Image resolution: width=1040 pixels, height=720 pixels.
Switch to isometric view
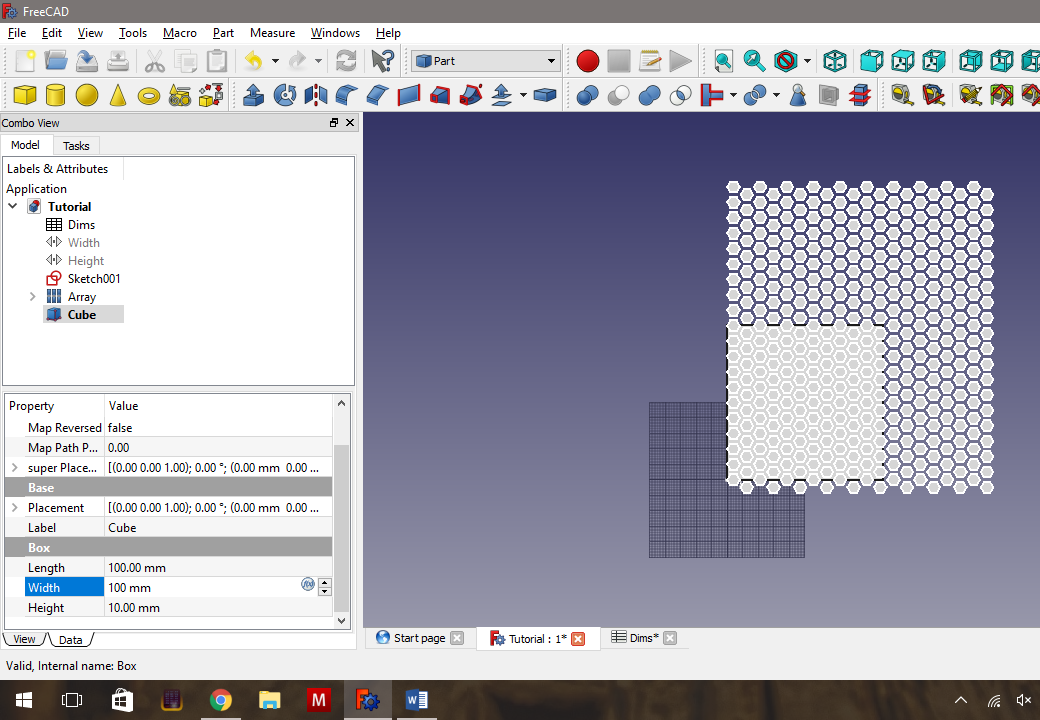[835, 60]
